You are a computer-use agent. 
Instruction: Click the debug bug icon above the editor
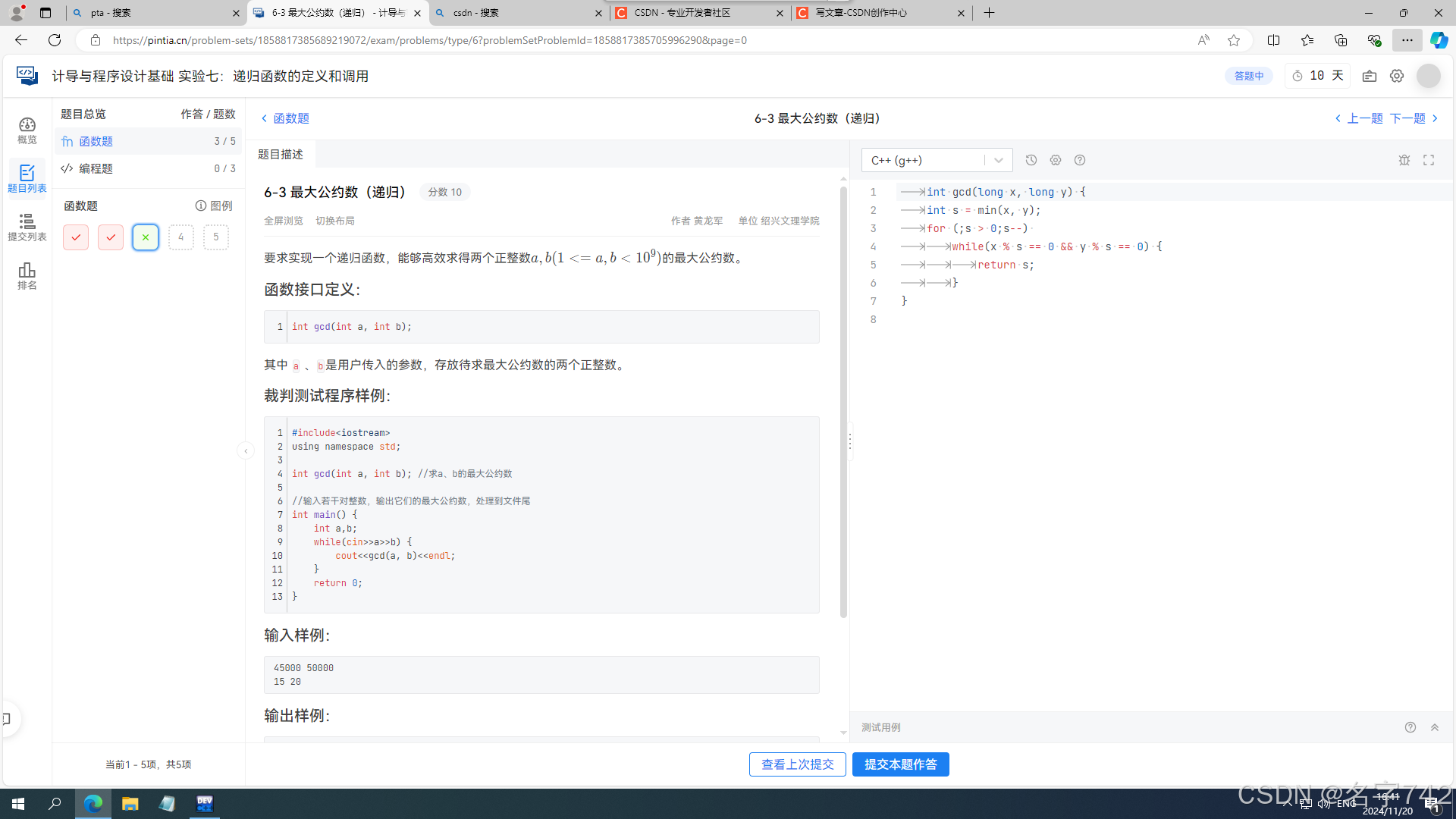(x=1404, y=160)
